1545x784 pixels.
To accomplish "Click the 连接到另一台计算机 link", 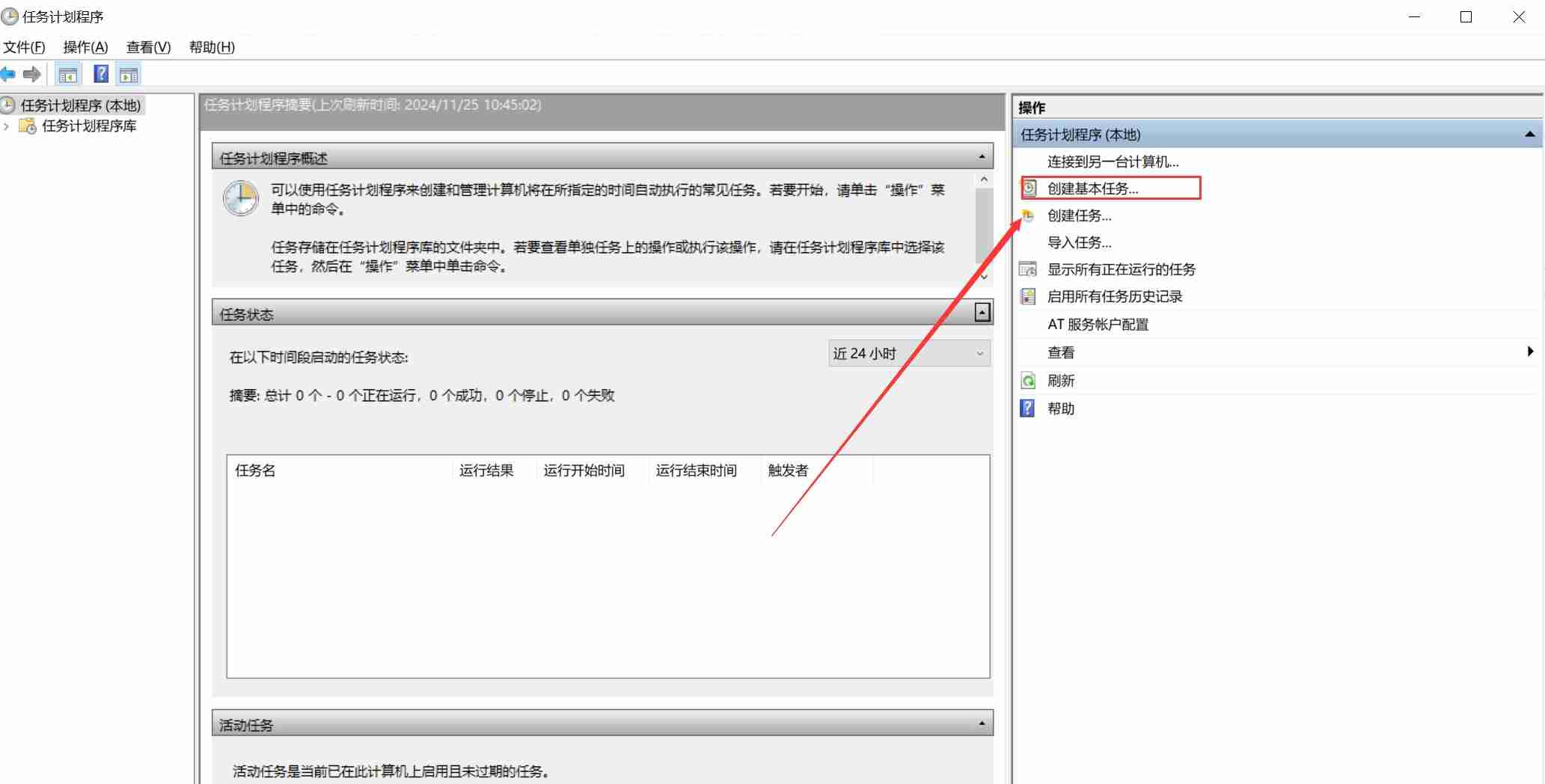I will (1113, 162).
